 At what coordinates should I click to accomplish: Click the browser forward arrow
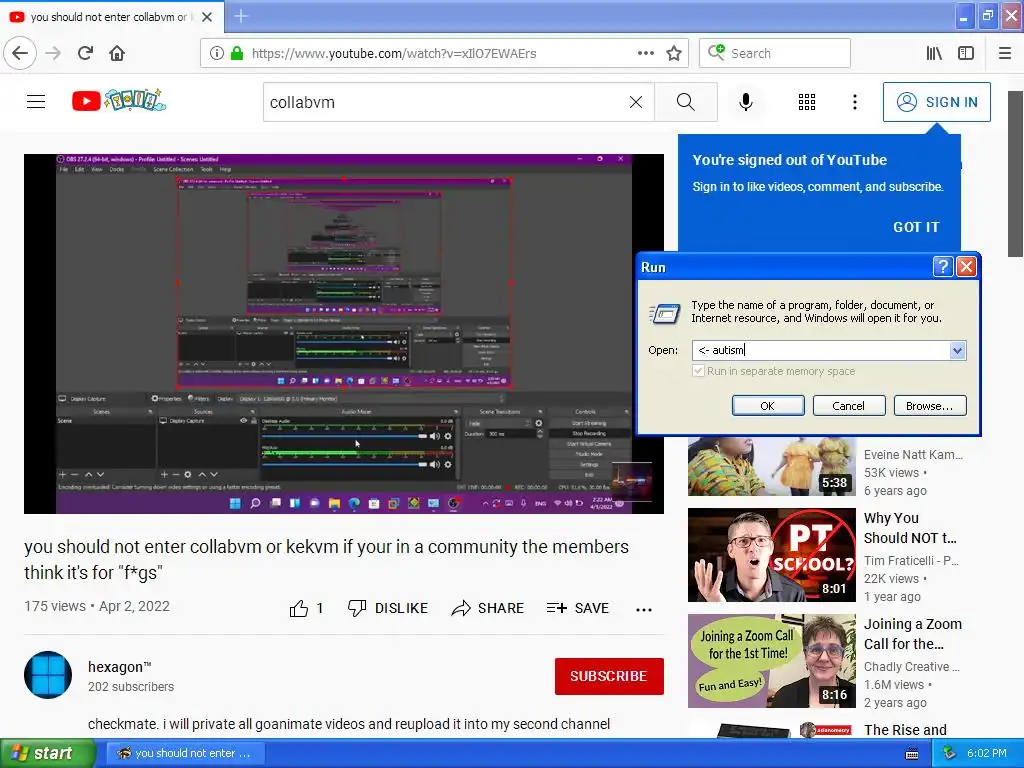pyautogui.click(x=53, y=53)
